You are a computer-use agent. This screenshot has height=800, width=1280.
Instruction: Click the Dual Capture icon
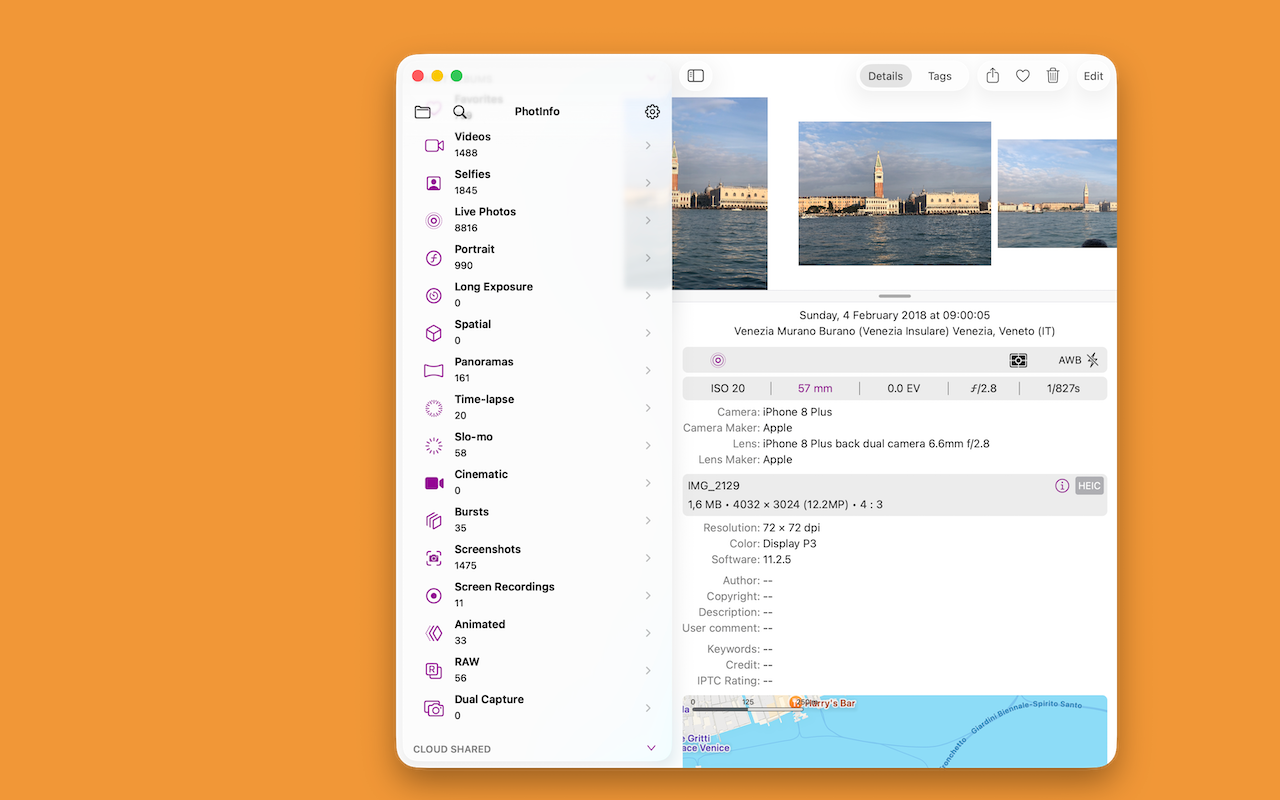[434, 708]
